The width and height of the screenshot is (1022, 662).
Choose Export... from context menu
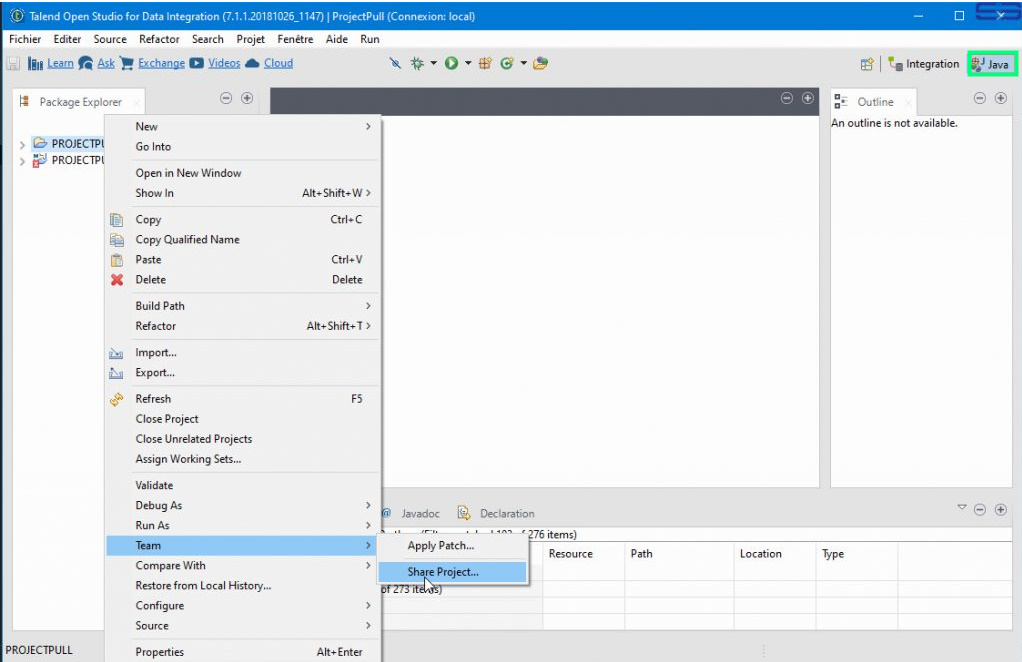click(242, 373)
